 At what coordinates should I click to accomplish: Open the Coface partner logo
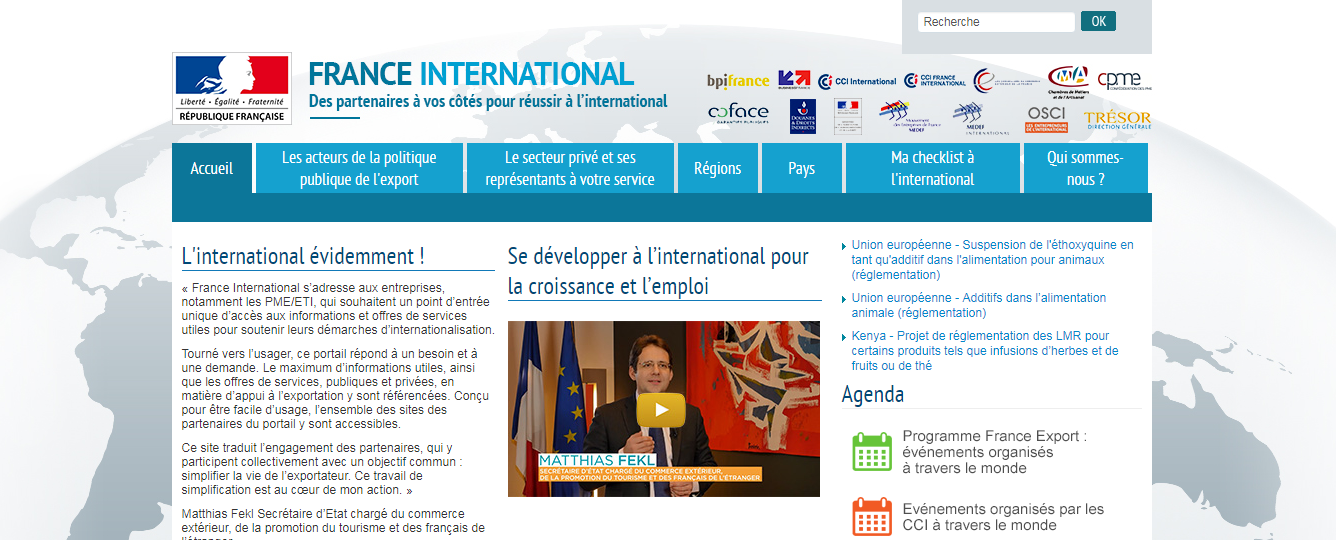[738, 114]
